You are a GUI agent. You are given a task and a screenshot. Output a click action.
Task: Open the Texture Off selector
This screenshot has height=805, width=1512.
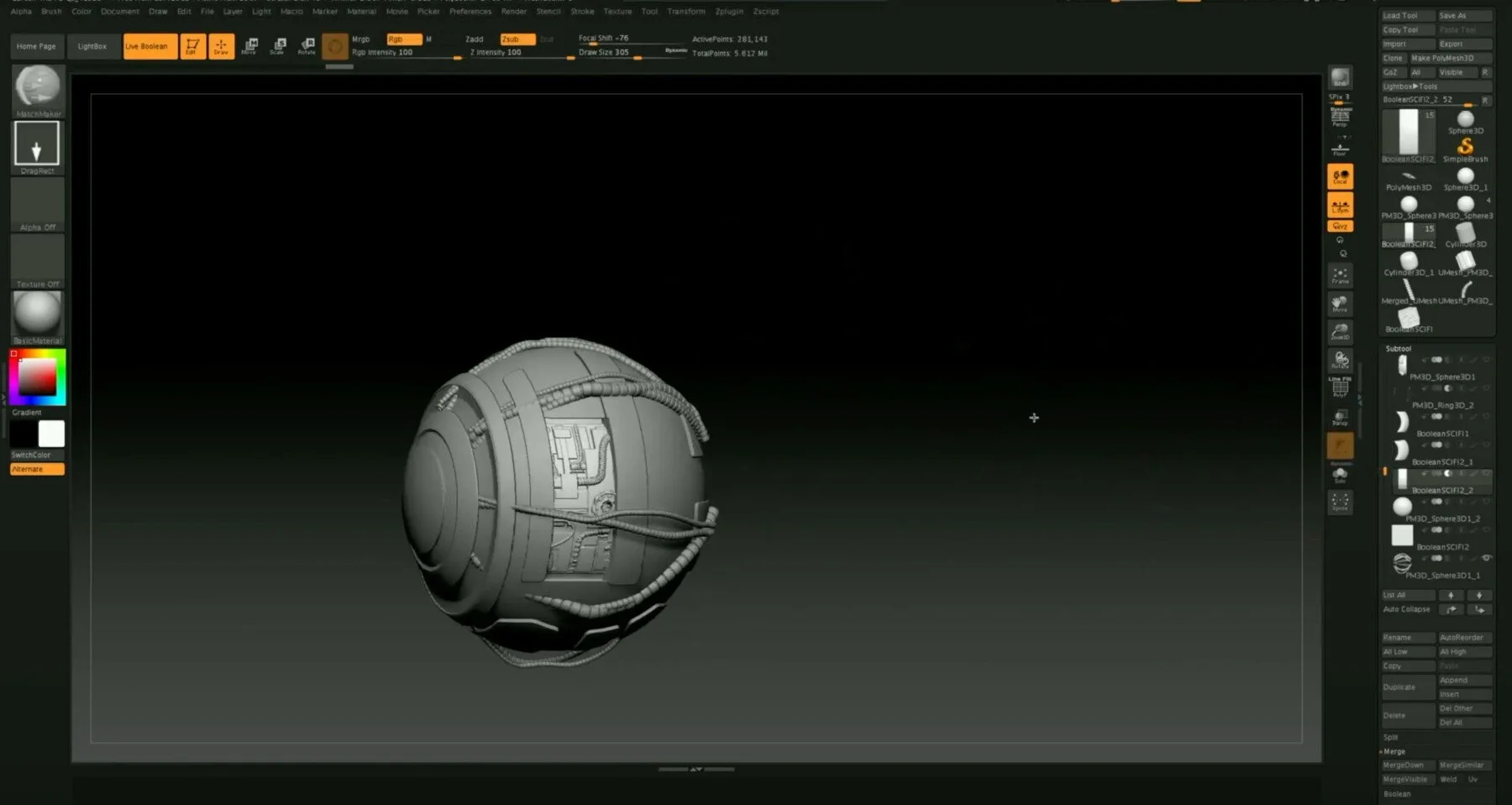[38, 261]
